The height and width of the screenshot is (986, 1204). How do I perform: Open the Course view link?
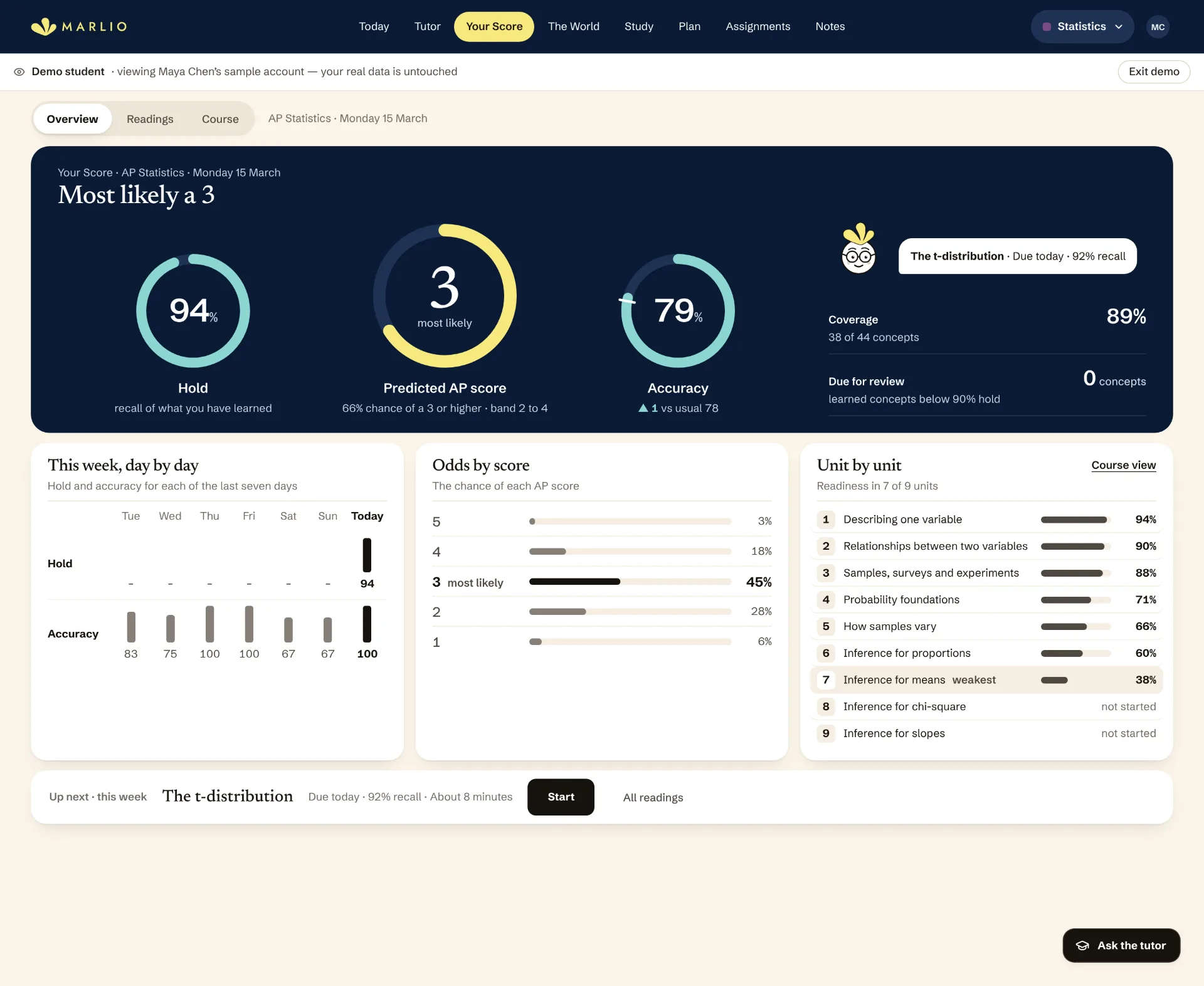1123,465
